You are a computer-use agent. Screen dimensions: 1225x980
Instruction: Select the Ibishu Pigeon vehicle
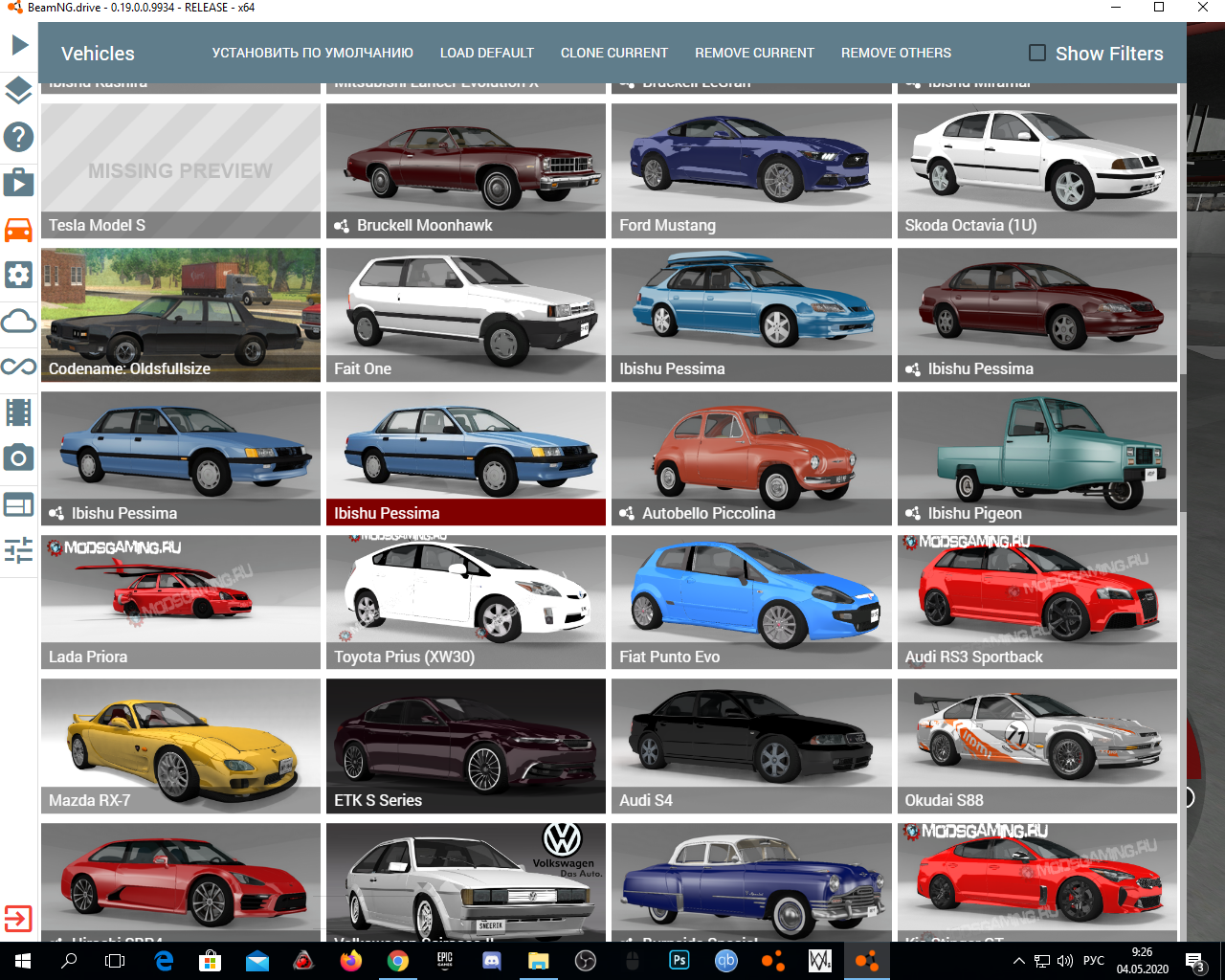(x=1037, y=458)
